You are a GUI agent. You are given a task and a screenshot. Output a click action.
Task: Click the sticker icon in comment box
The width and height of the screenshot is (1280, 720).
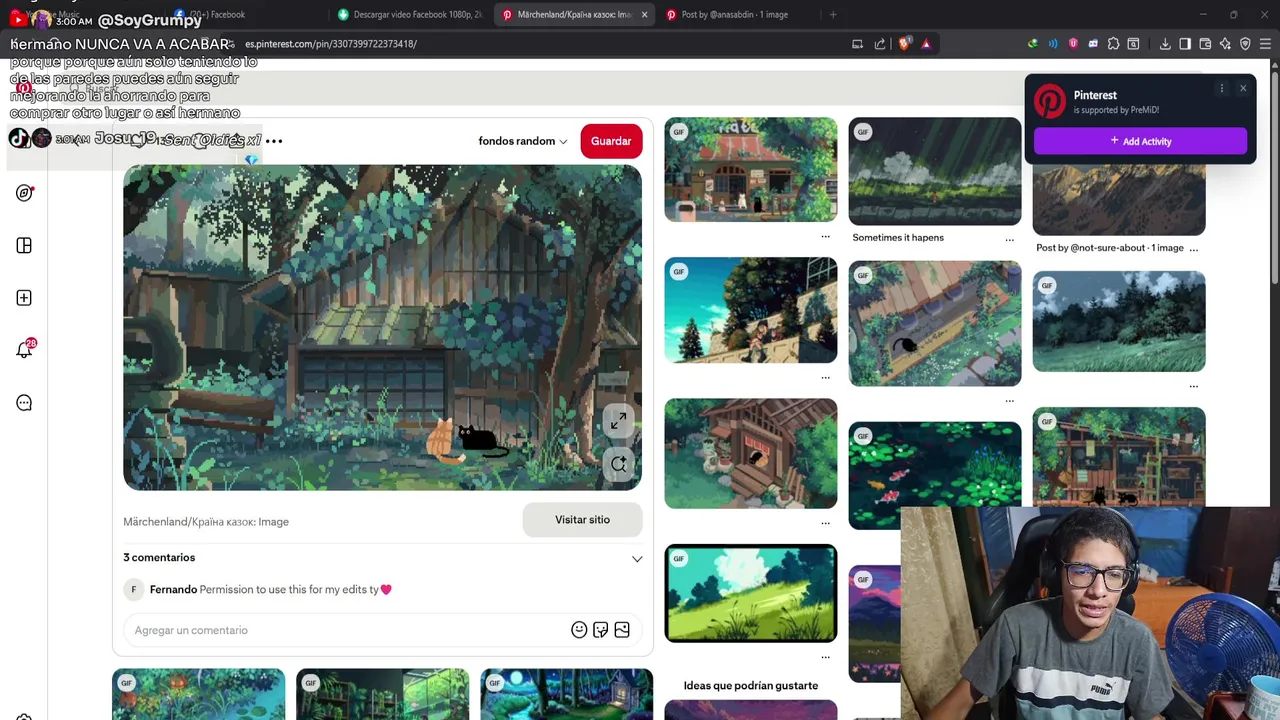600,630
